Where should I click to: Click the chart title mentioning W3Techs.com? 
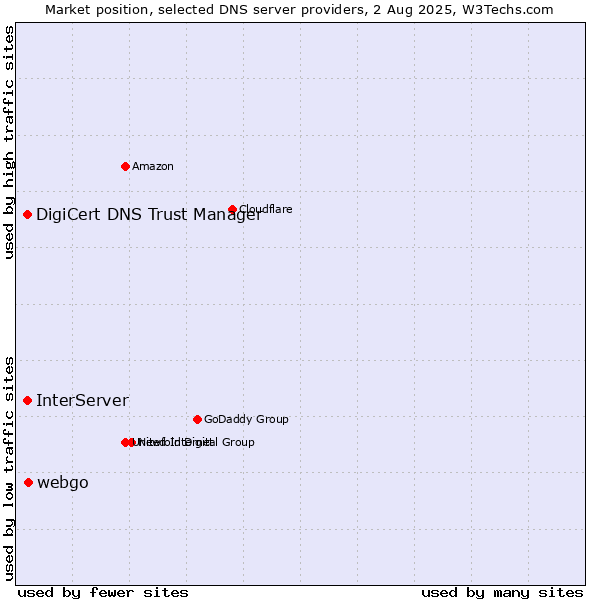[299, 10]
